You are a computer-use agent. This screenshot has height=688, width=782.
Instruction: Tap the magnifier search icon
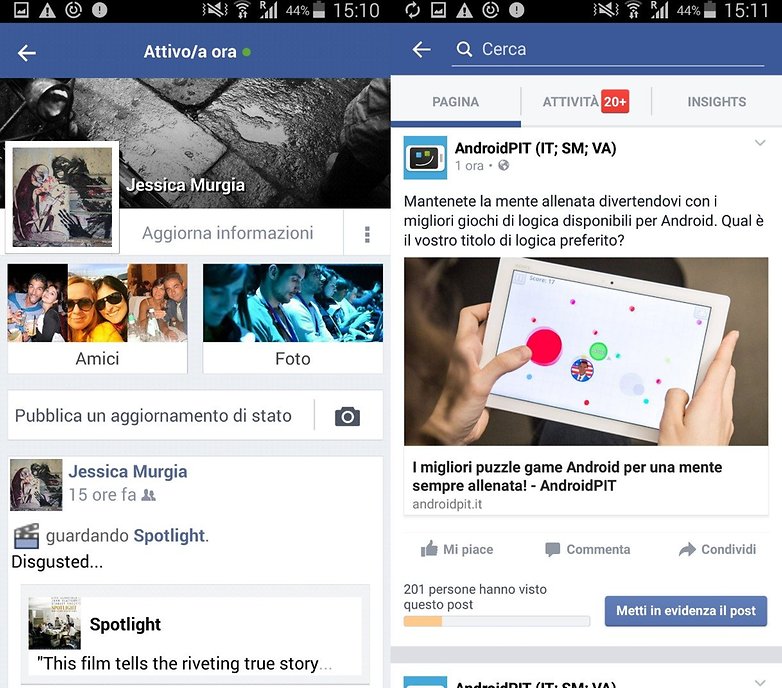pyautogui.click(x=464, y=49)
